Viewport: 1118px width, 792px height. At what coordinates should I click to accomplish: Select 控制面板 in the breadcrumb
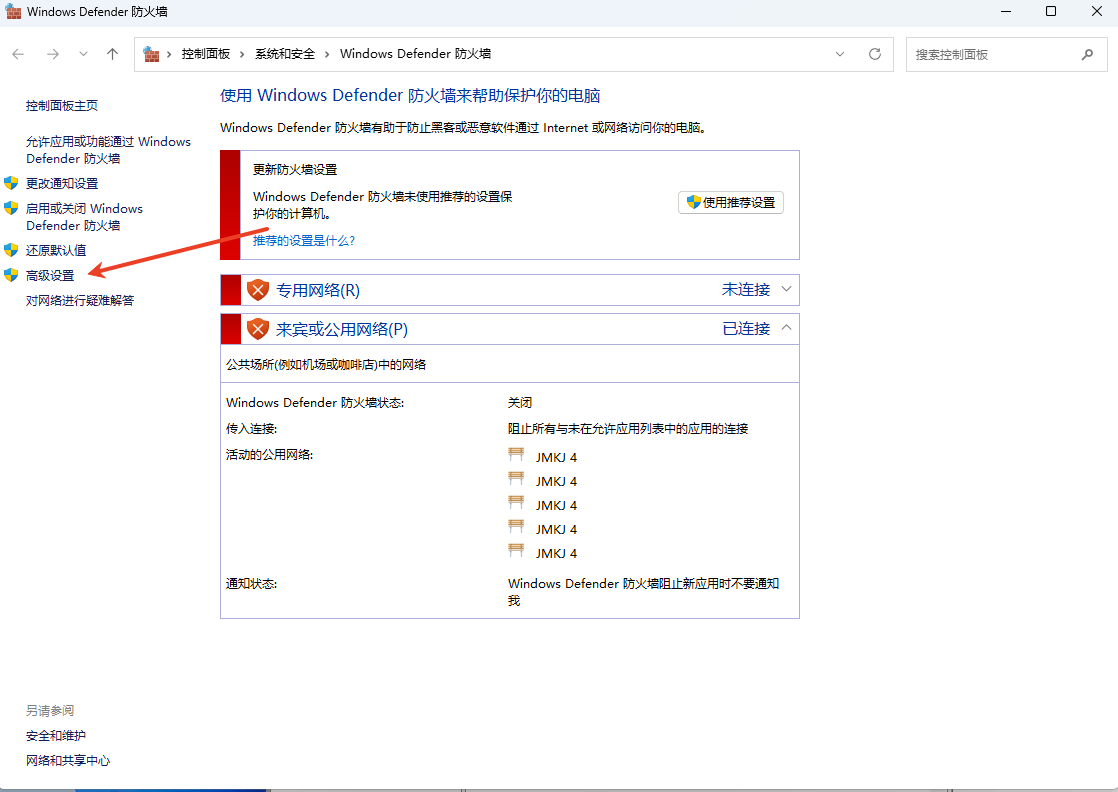pos(205,54)
